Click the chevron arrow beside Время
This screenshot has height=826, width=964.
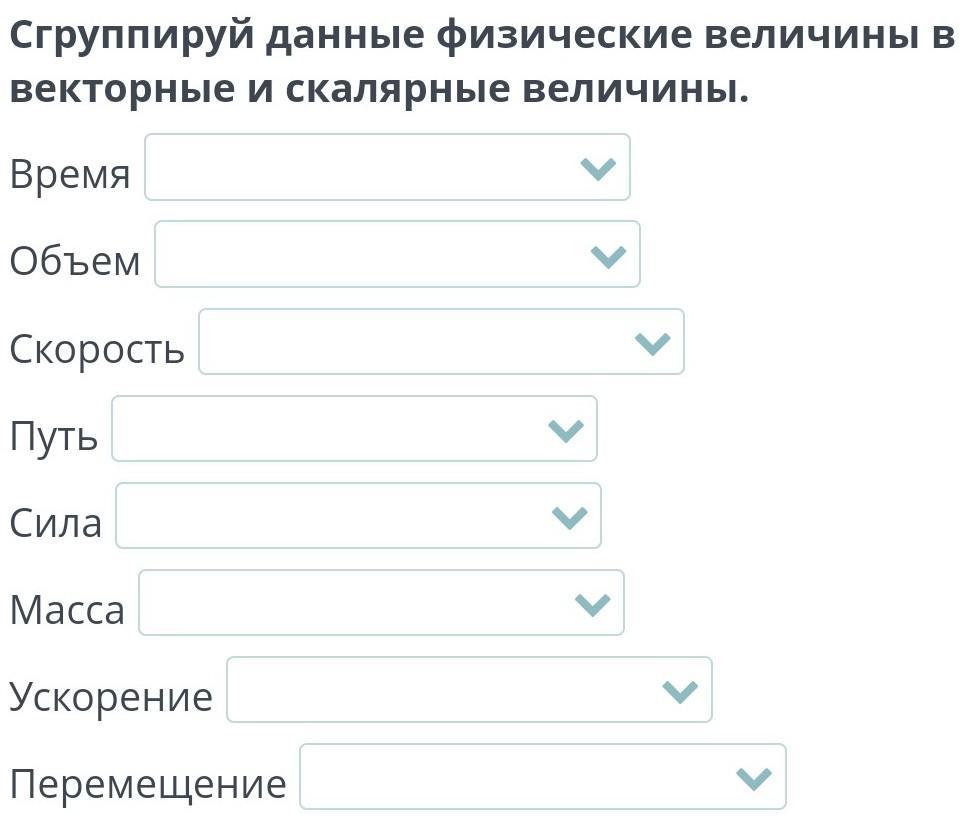coord(598,169)
